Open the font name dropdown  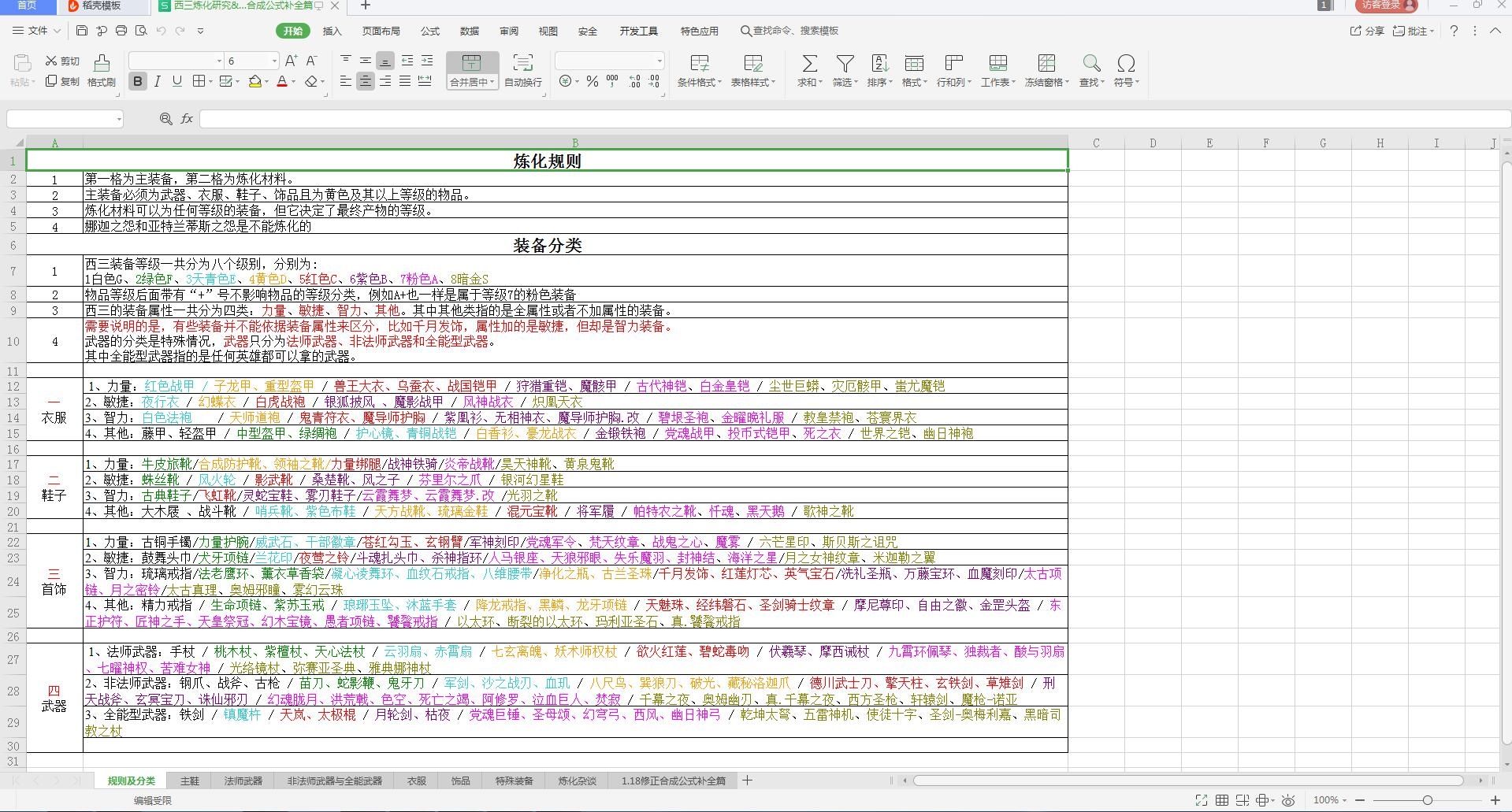219,61
